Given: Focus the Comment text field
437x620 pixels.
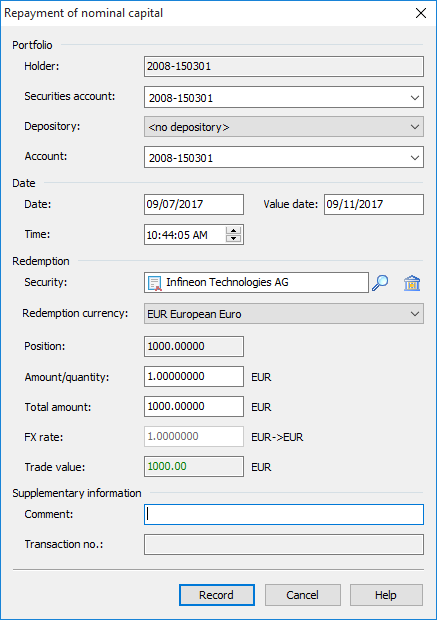Looking at the screenshot, I should 284,514.
